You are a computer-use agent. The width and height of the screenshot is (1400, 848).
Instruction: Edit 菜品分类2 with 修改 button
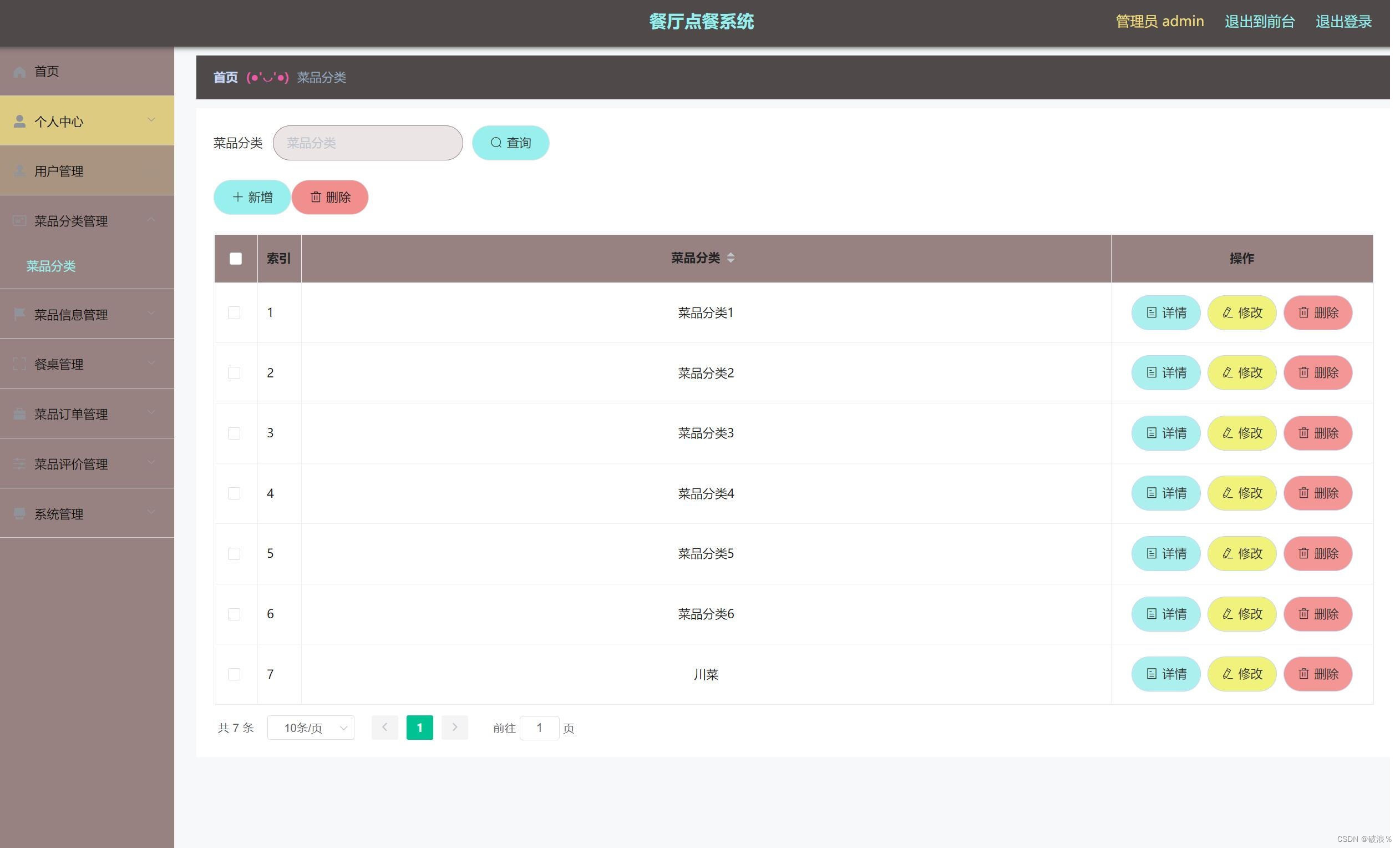[1242, 373]
